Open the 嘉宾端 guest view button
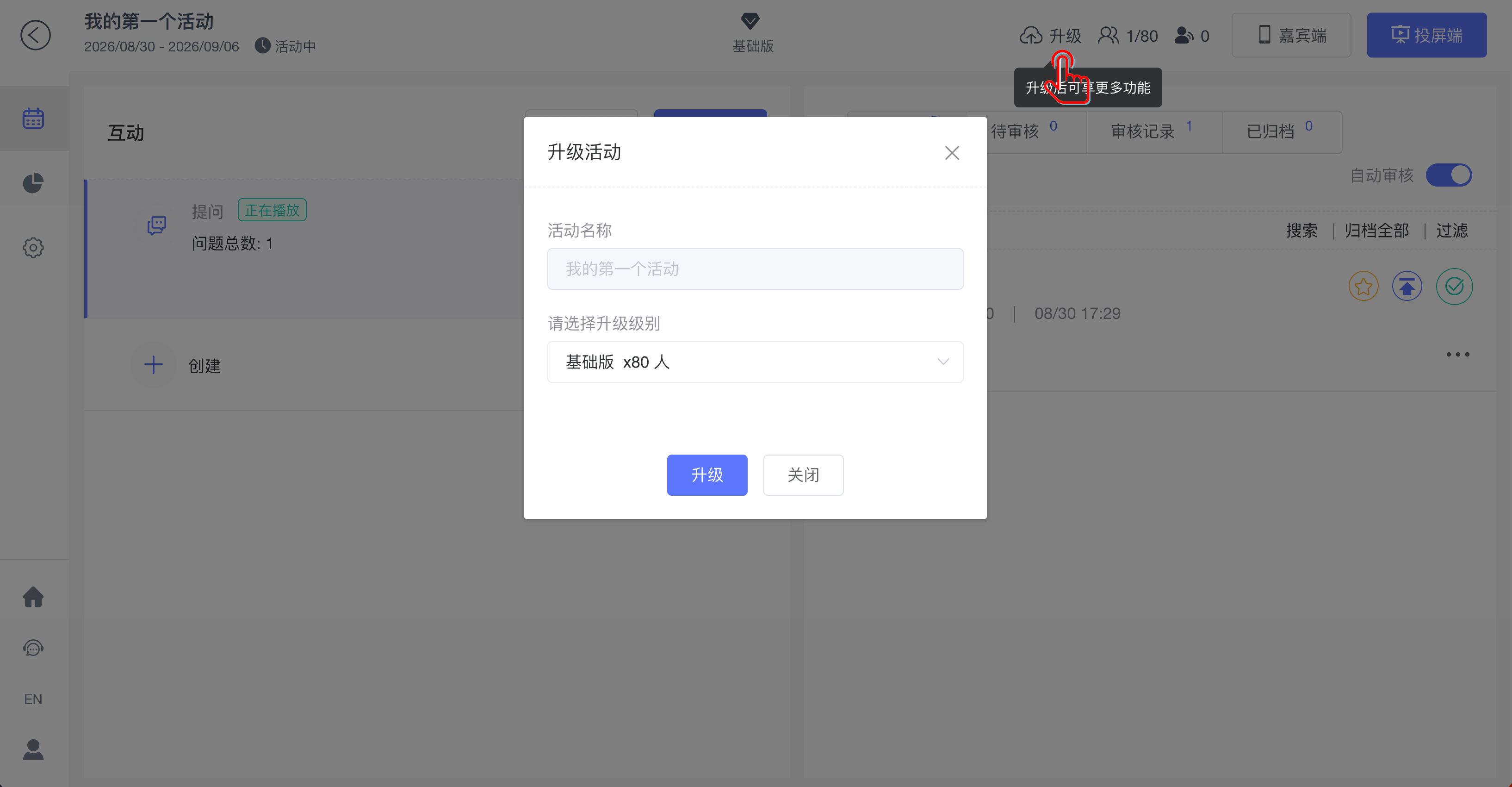The width and height of the screenshot is (1512, 787). (1291, 35)
